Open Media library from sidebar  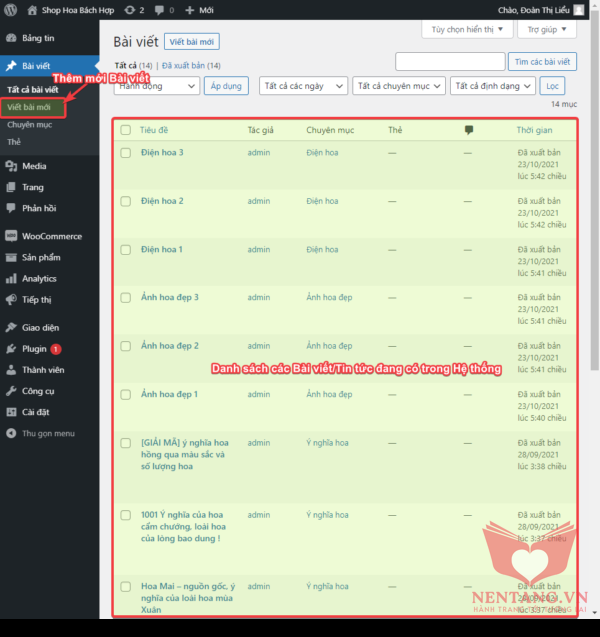pyautogui.click(x=34, y=166)
